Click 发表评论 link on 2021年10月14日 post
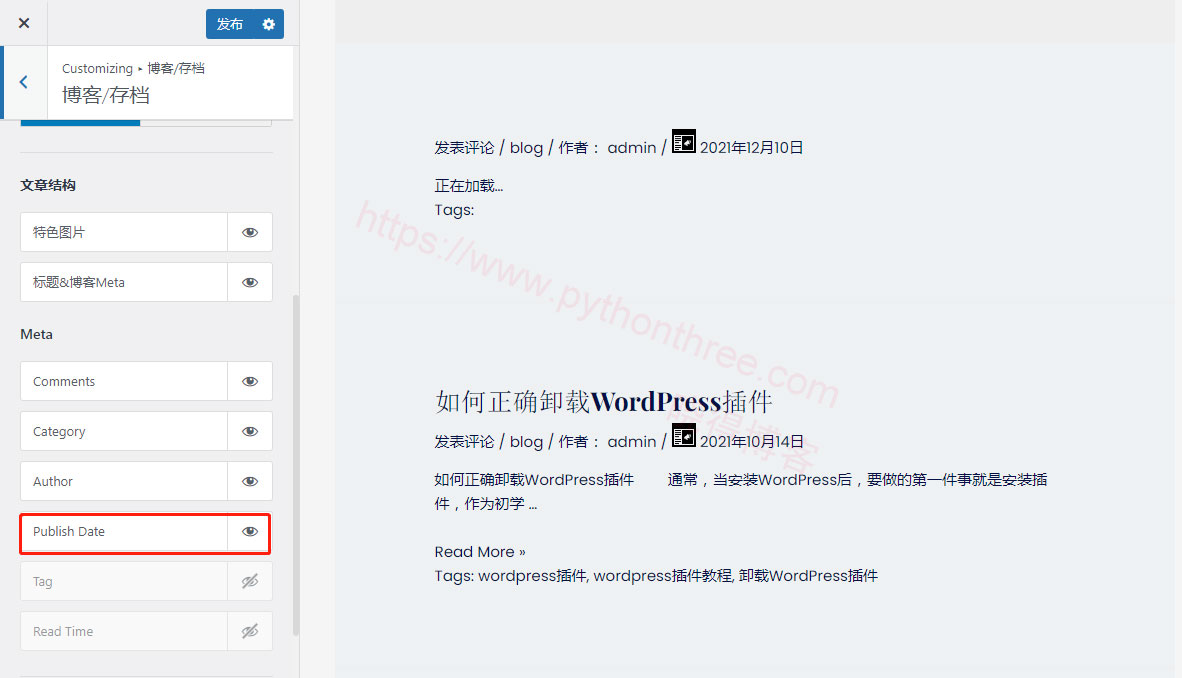Screen dimensions: 1182x678 coord(464,442)
